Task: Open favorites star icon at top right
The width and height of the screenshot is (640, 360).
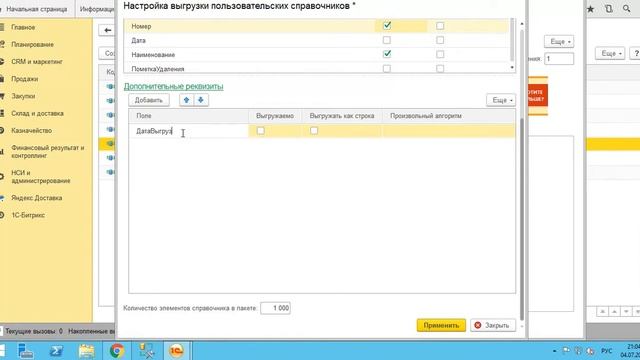Action: coord(591,9)
